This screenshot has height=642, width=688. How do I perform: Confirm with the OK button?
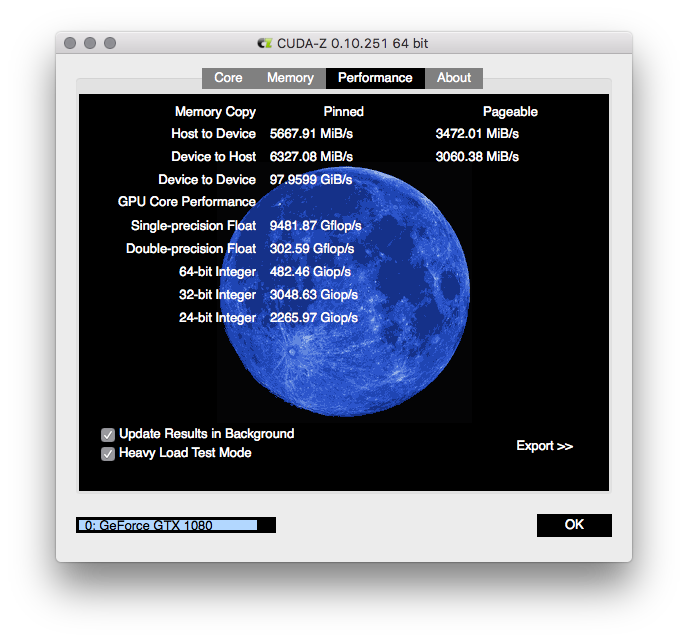574,525
